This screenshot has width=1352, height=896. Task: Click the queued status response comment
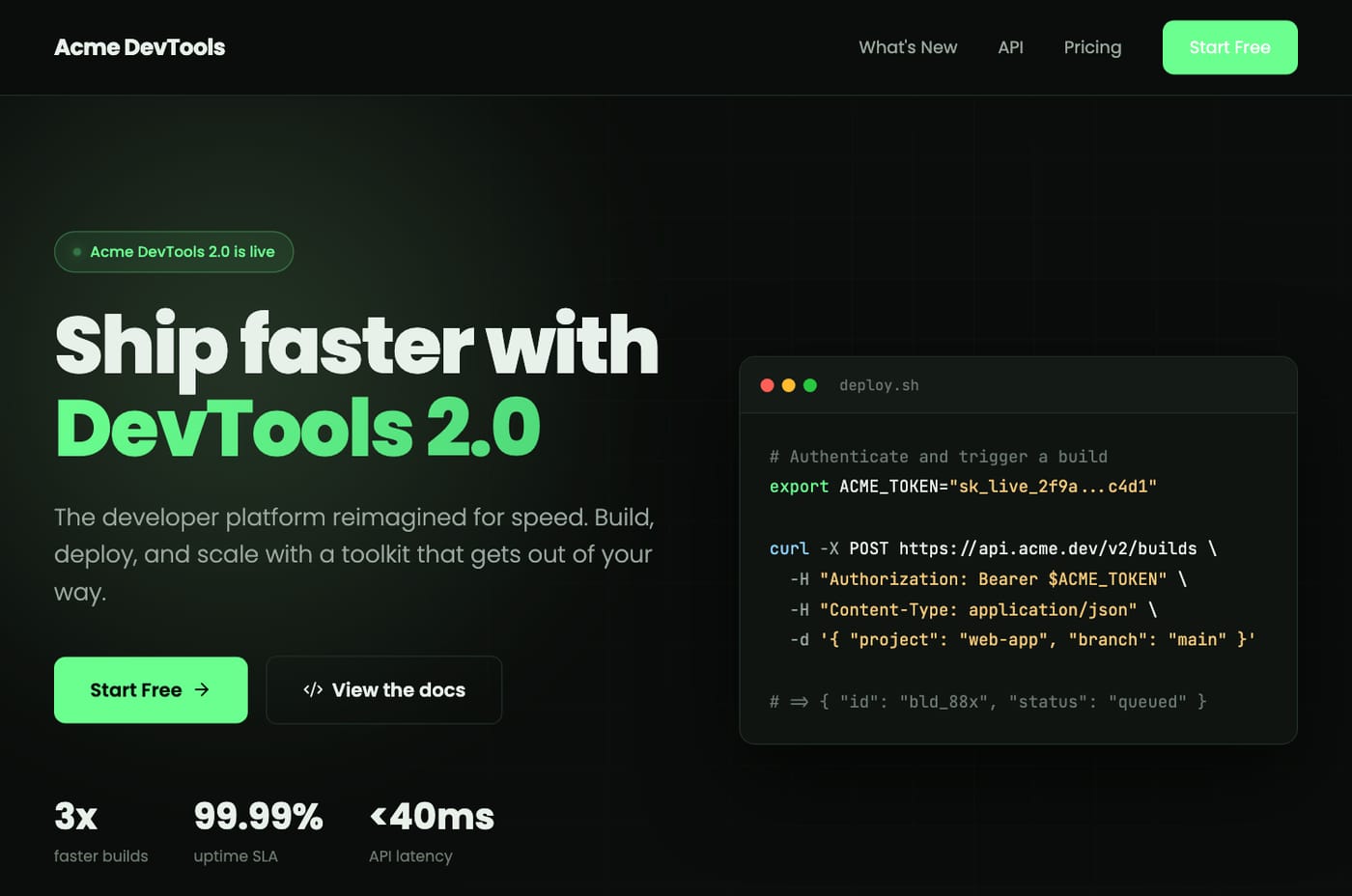[x=988, y=702]
